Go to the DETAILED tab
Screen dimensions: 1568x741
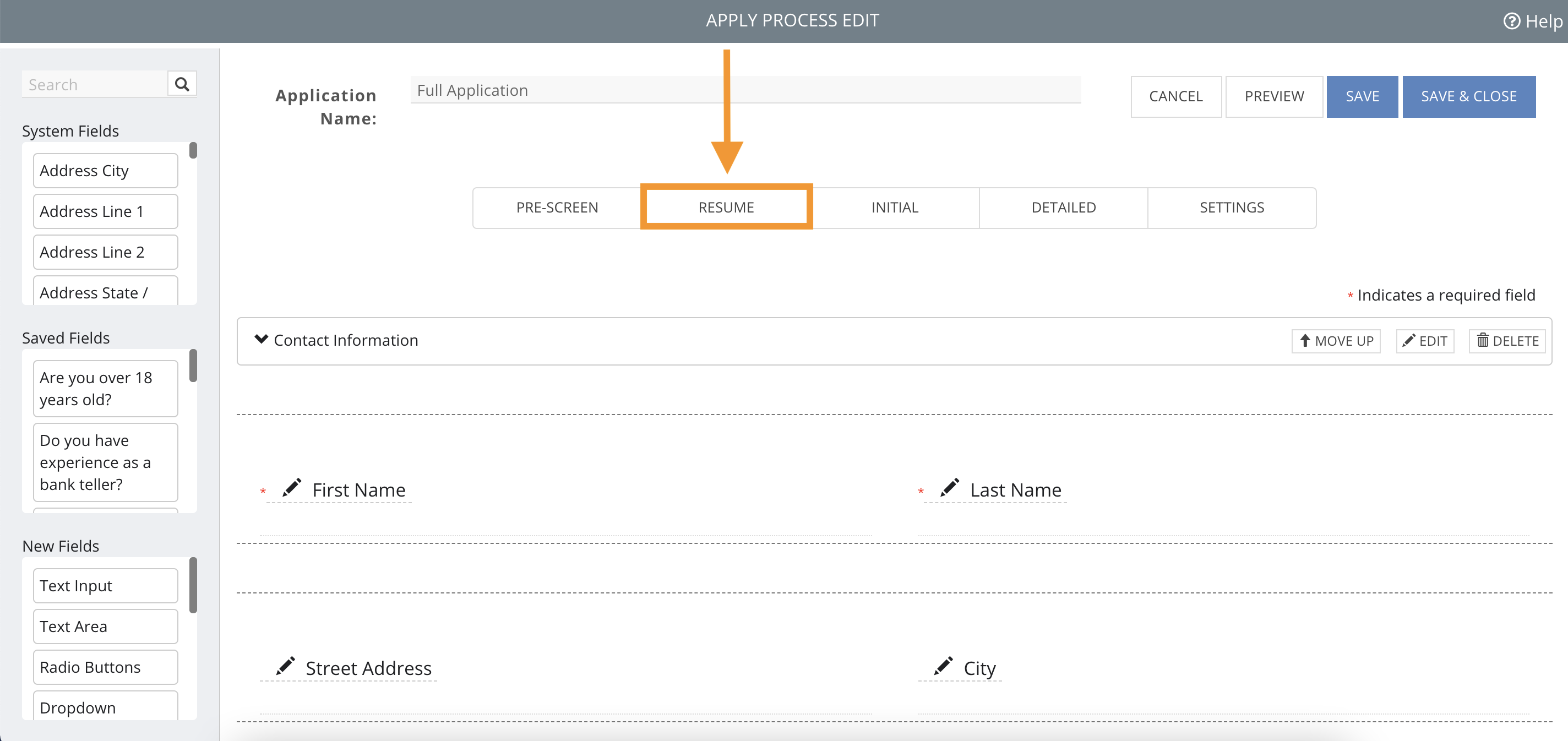click(x=1063, y=208)
